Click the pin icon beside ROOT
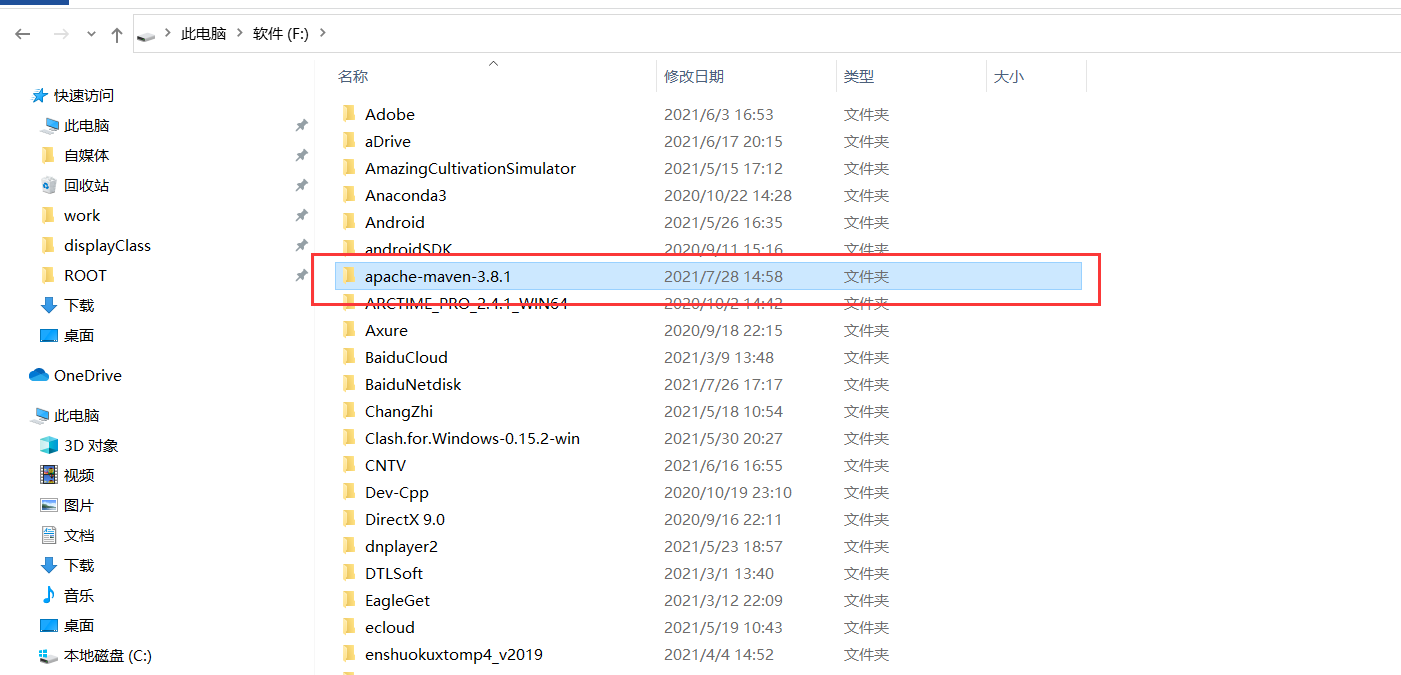 301,275
